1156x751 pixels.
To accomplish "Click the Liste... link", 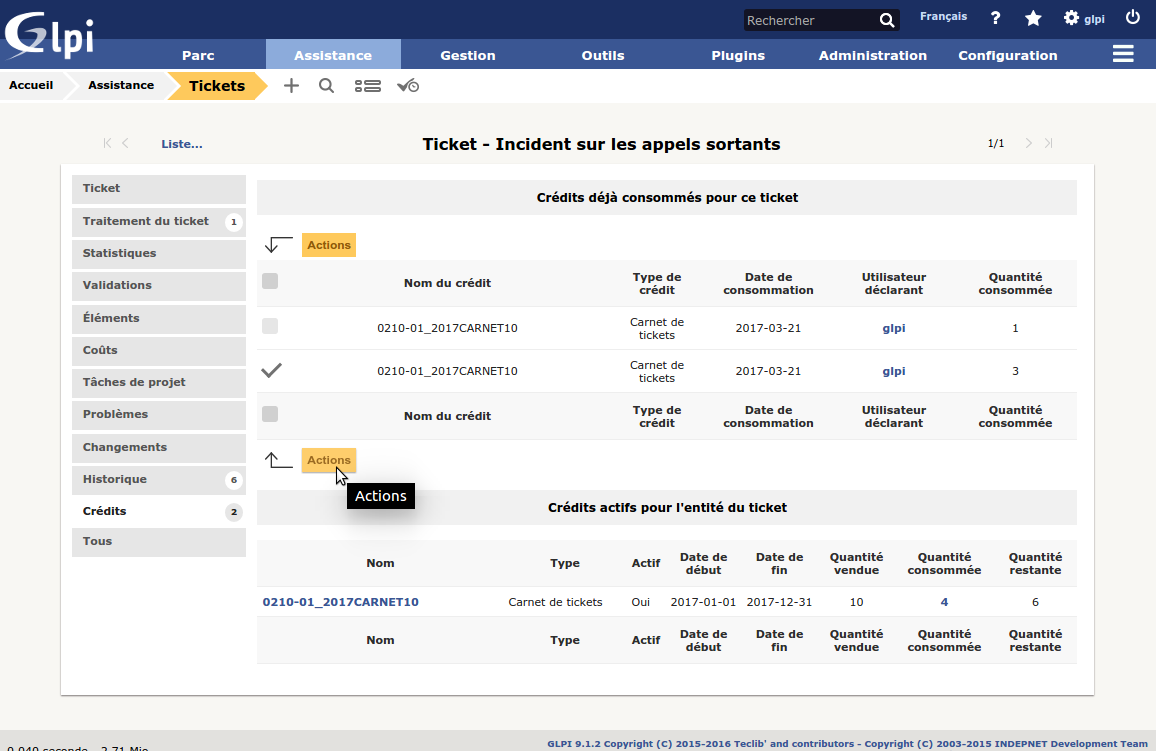I will coord(182,144).
